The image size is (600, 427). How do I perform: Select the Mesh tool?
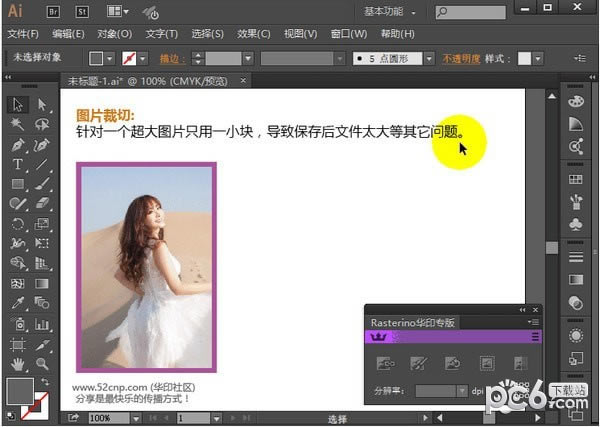pyautogui.click(x=18, y=284)
